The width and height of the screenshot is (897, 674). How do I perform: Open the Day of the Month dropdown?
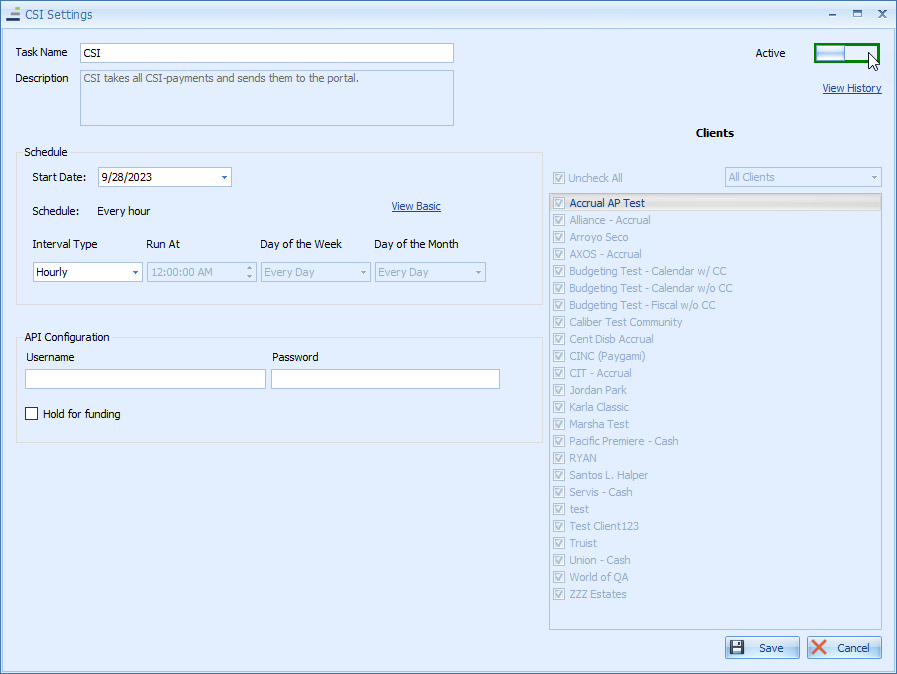click(477, 271)
